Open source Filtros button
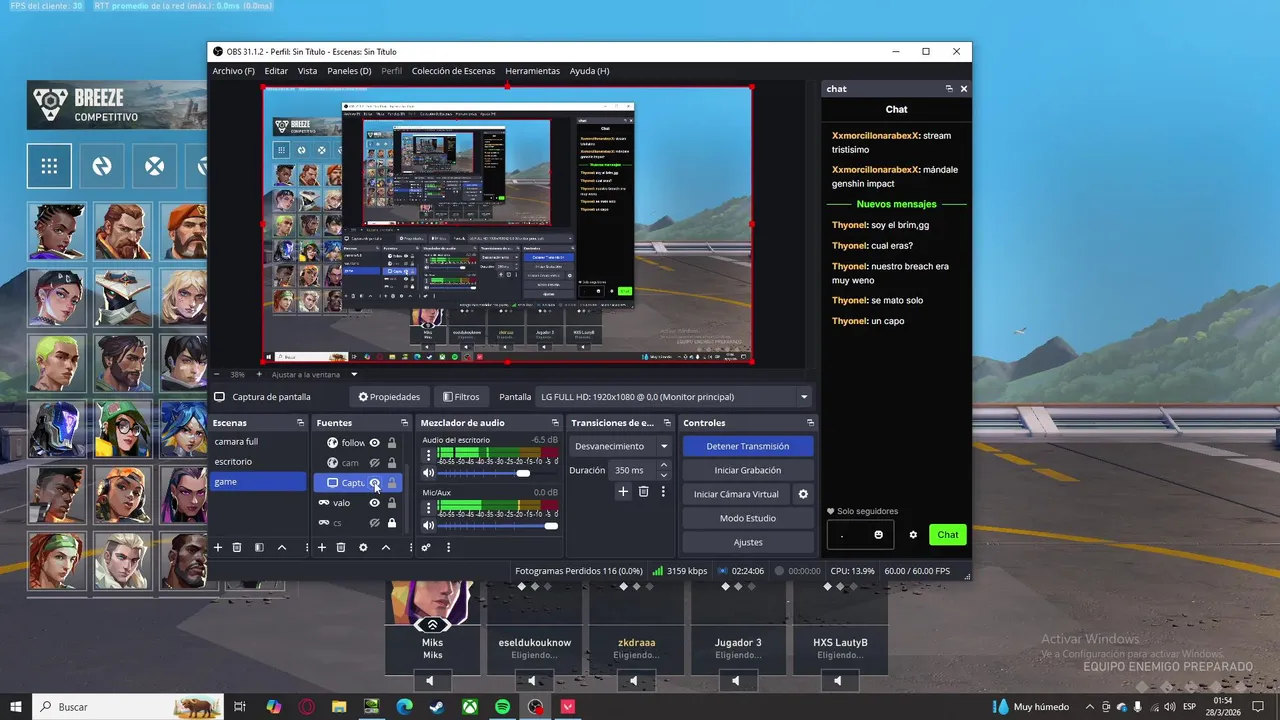This screenshot has height=720, width=1280. [x=461, y=397]
